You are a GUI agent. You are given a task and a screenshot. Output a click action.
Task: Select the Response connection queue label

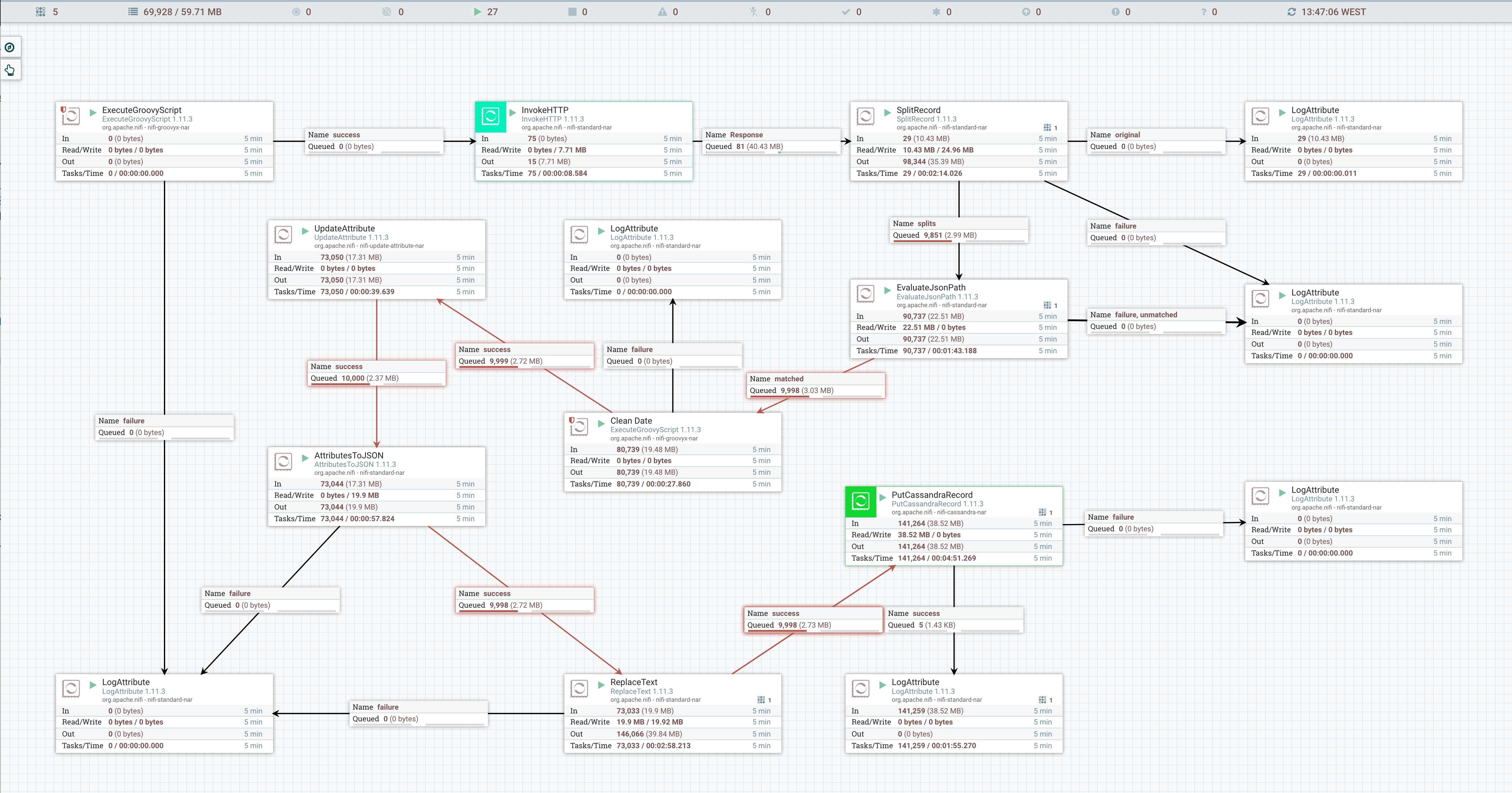[x=771, y=141]
